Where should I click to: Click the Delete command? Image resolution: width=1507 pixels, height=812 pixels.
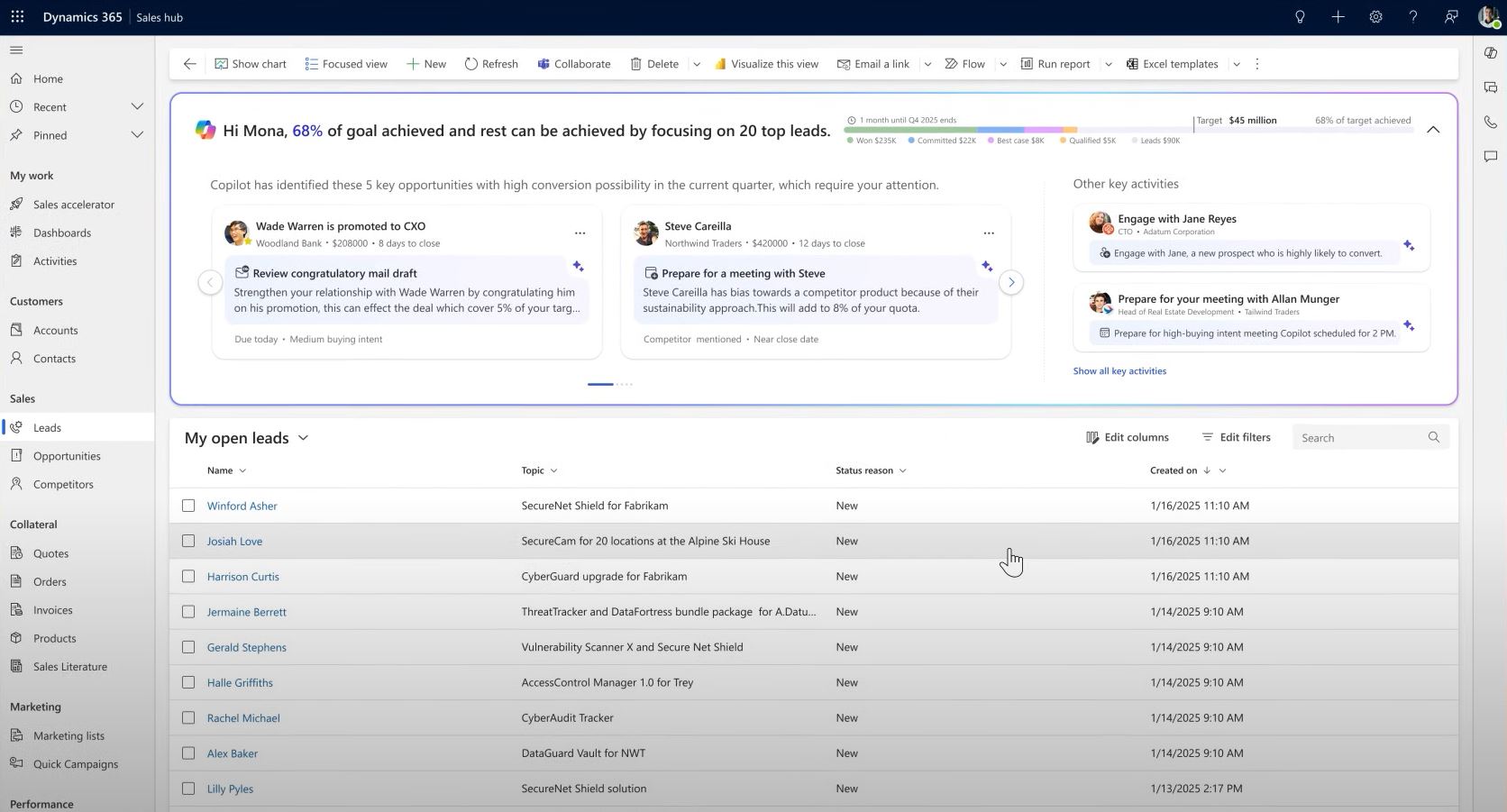point(654,64)
